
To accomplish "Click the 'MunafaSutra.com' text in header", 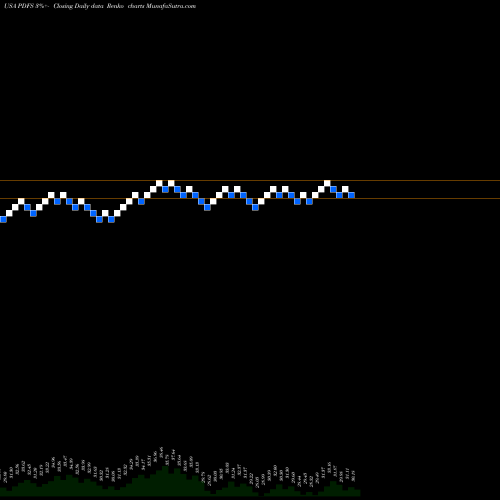I will pos(171,6).
